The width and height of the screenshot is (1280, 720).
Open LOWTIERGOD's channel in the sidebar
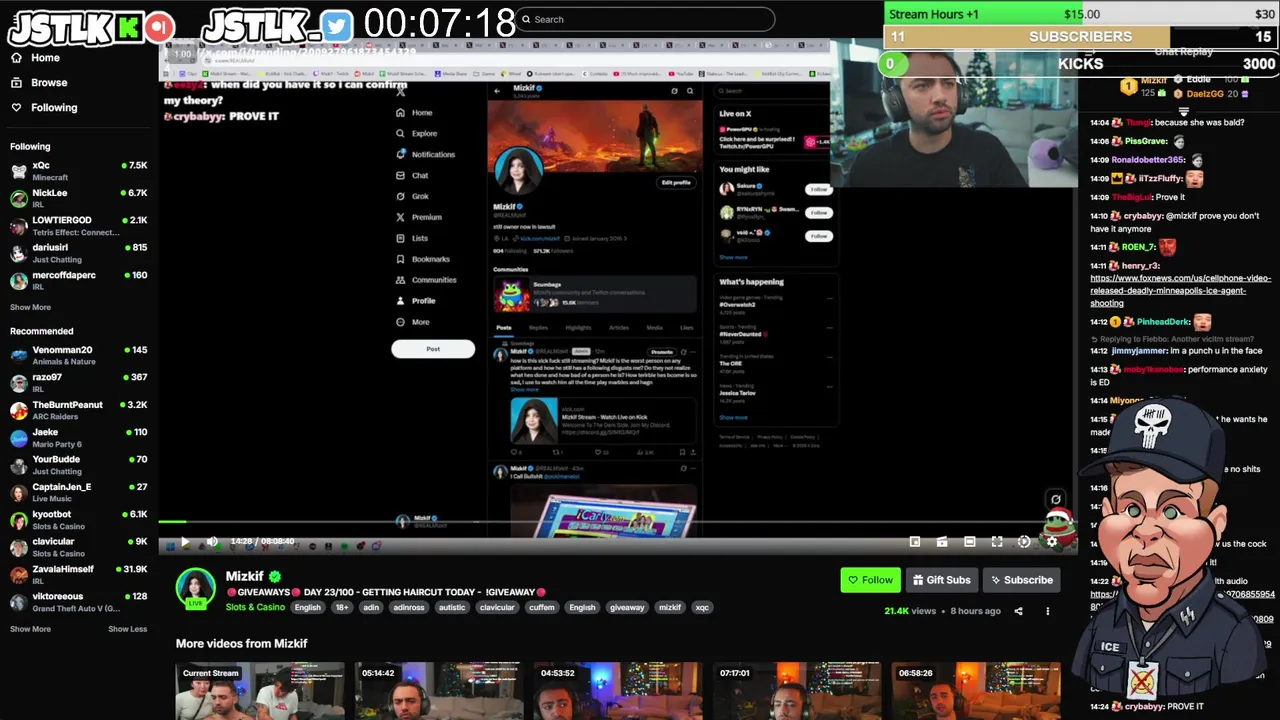80,226
